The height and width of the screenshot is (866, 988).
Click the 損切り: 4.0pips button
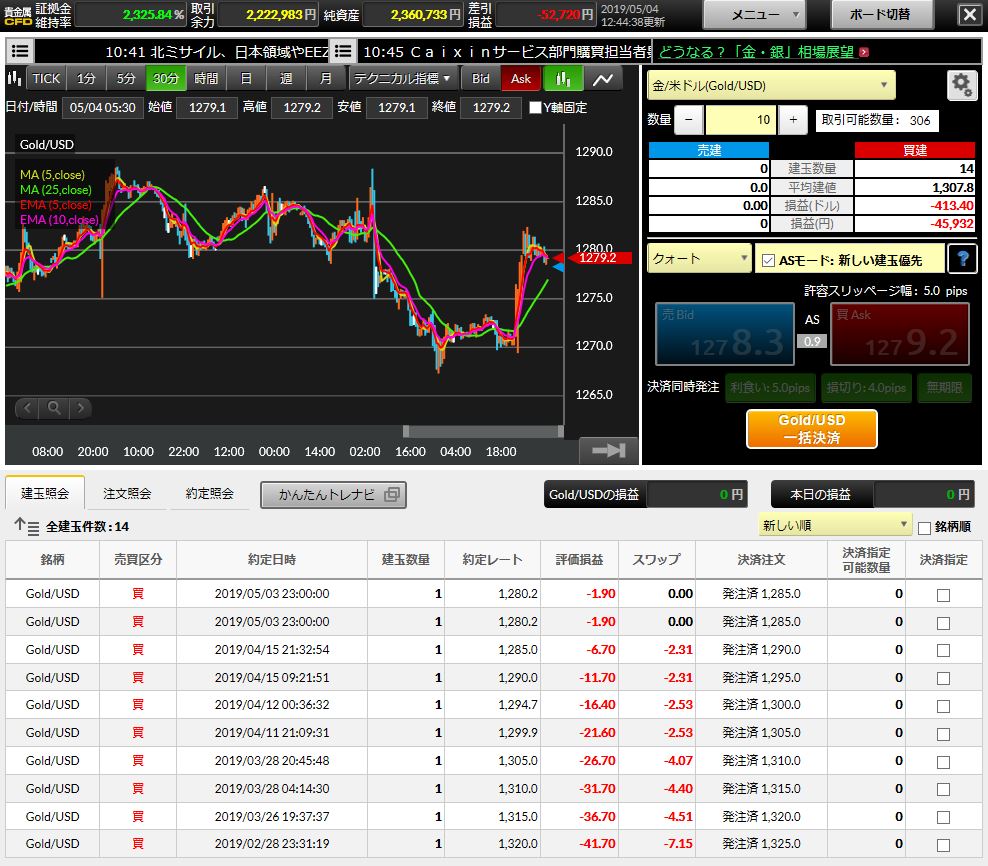click(866, 388)
